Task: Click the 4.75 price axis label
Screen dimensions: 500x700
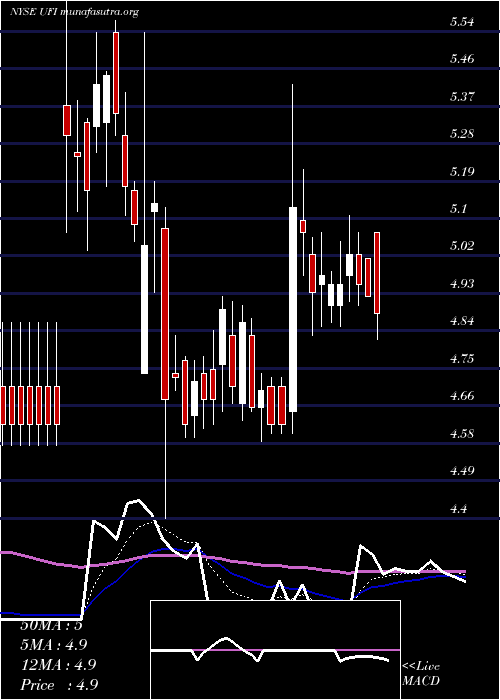Action: [462, 358]
